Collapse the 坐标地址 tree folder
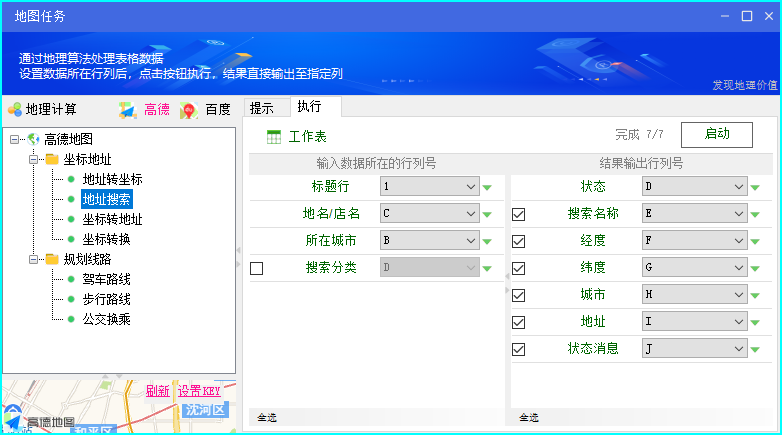This screenshot has width=782, height=435. pyautogui.click(x=33, y=160)
